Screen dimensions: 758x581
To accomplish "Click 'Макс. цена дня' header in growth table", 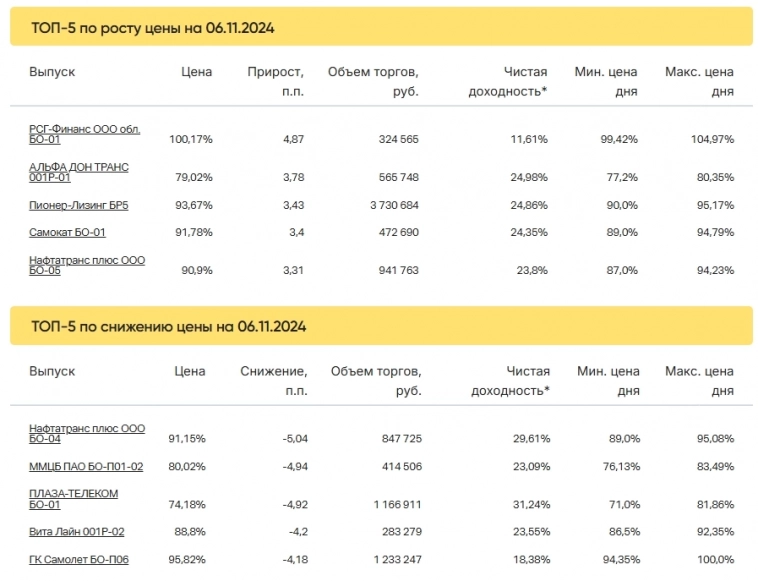I will point(699,81).
